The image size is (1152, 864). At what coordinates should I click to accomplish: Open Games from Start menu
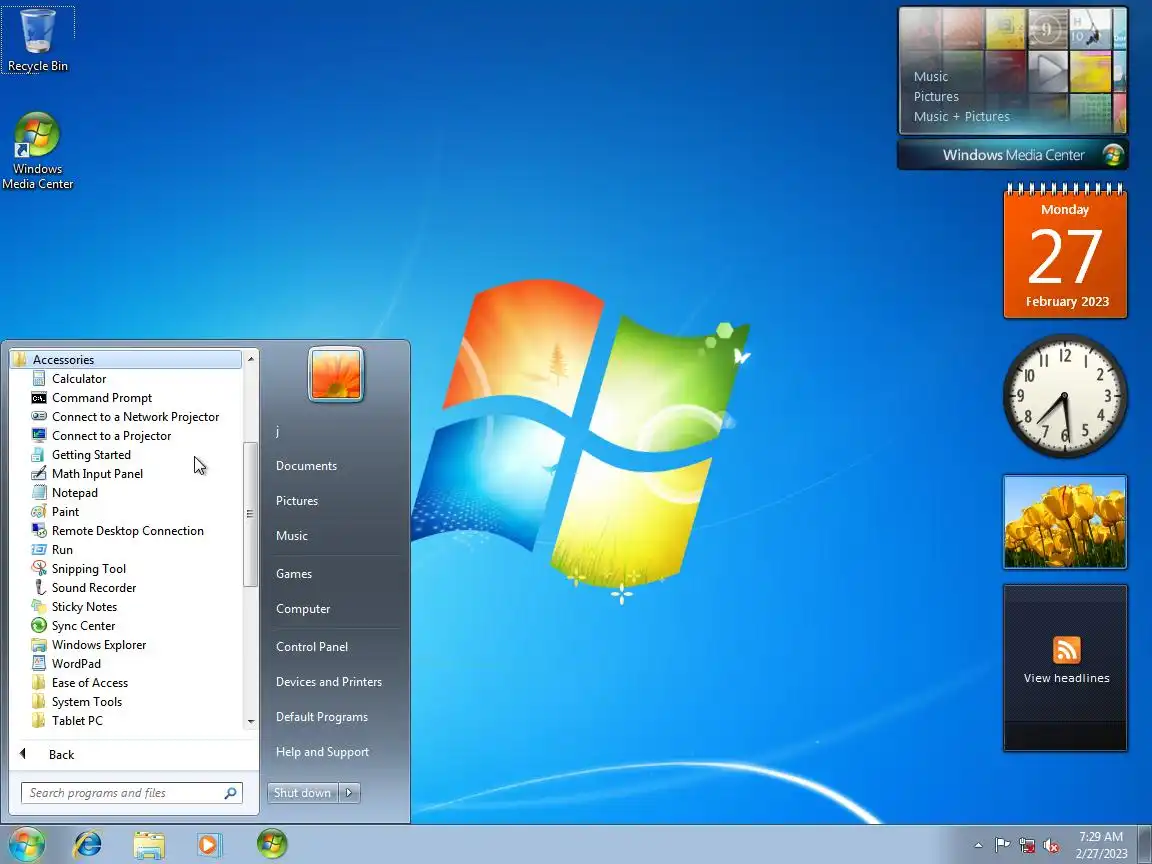click(x=294, y=574)
